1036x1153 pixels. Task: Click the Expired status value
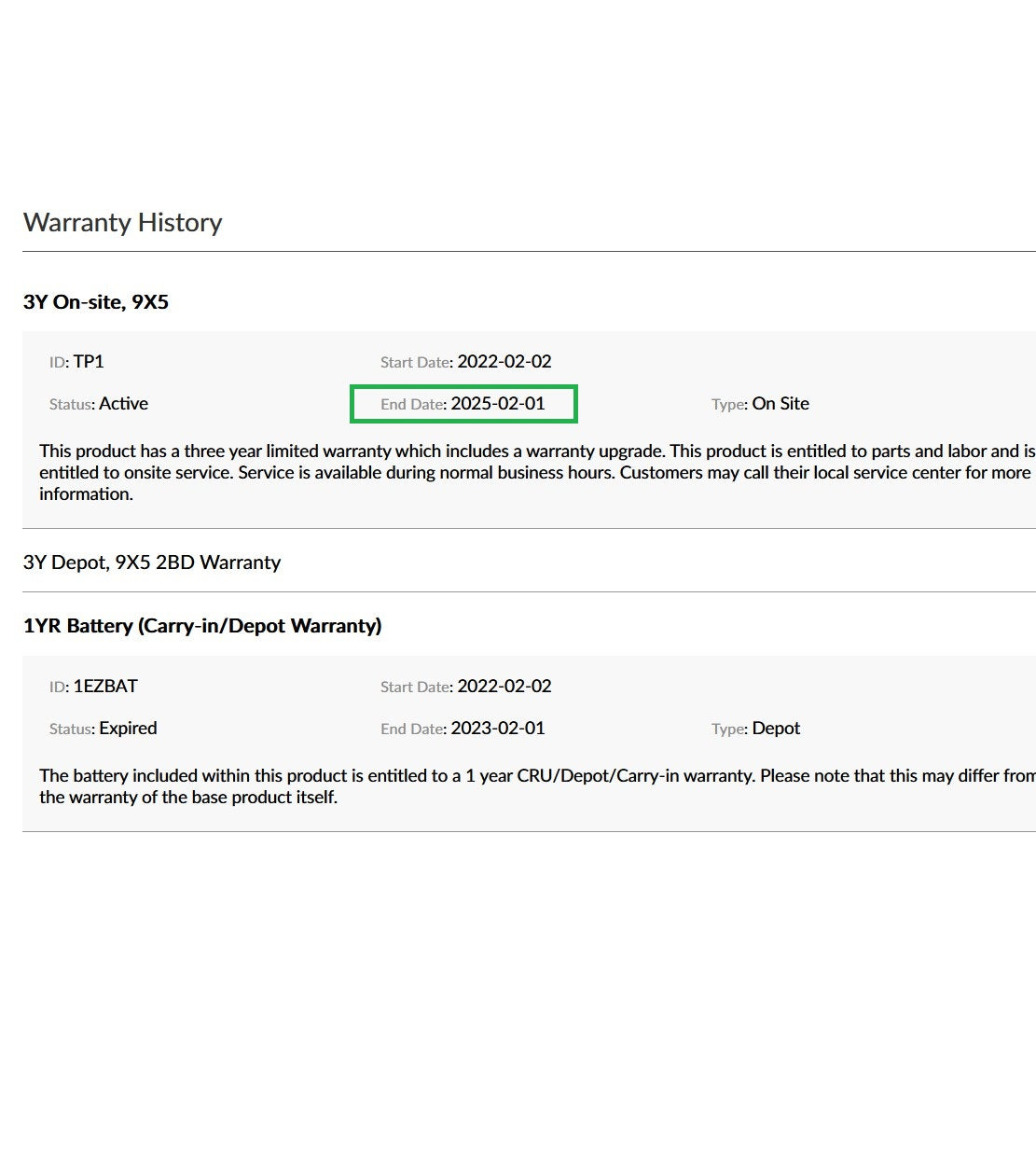(x=128, y=729)
